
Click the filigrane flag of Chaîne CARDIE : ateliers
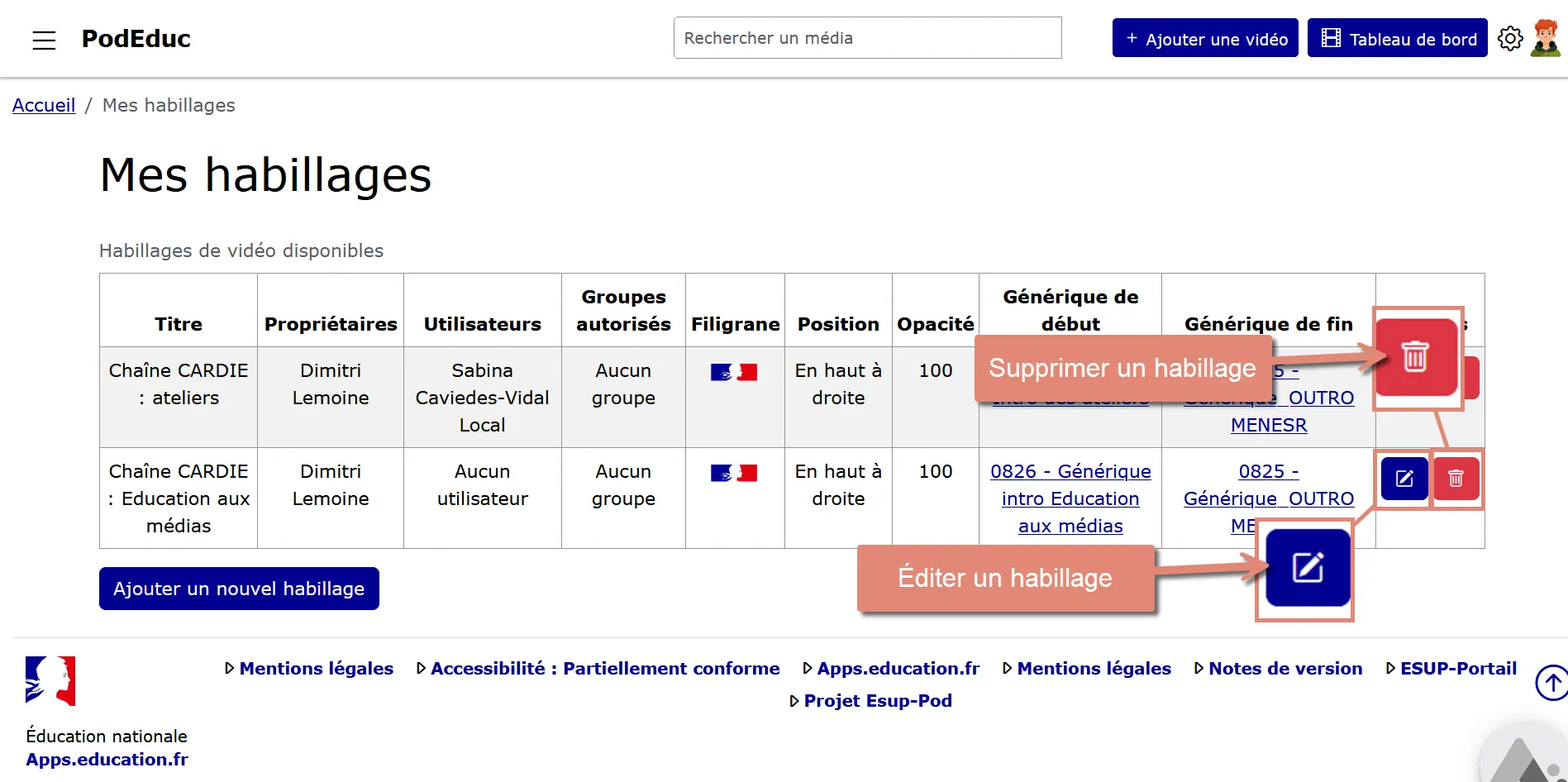734,373
